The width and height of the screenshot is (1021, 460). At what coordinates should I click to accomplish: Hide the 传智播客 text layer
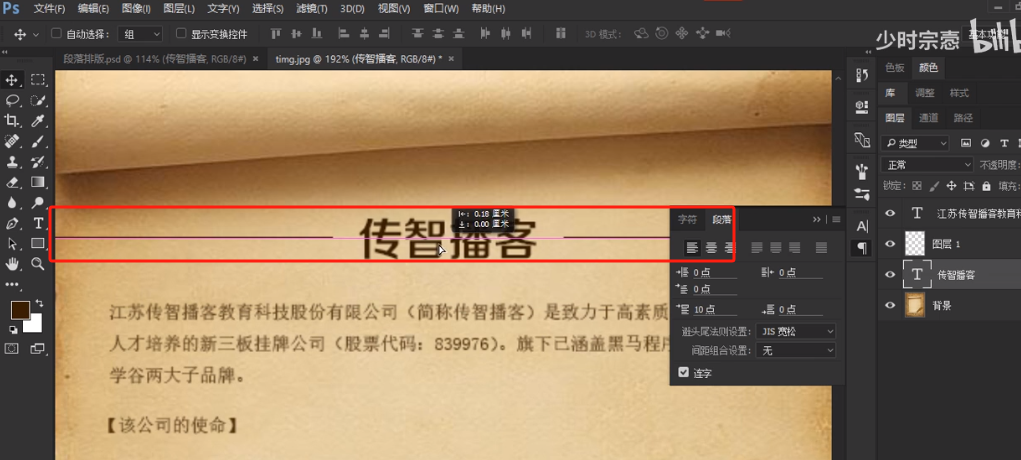890,274
